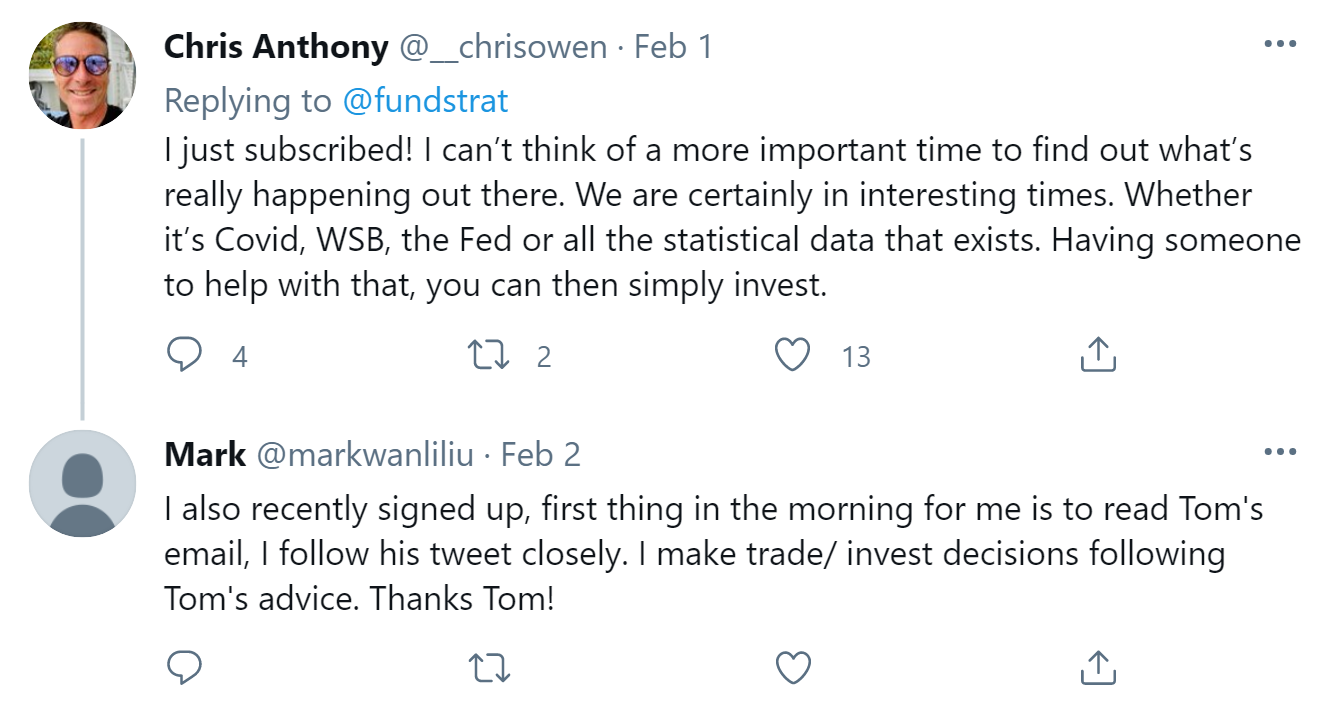Like Chris Anthony's tweet

[x=793, y=355]
